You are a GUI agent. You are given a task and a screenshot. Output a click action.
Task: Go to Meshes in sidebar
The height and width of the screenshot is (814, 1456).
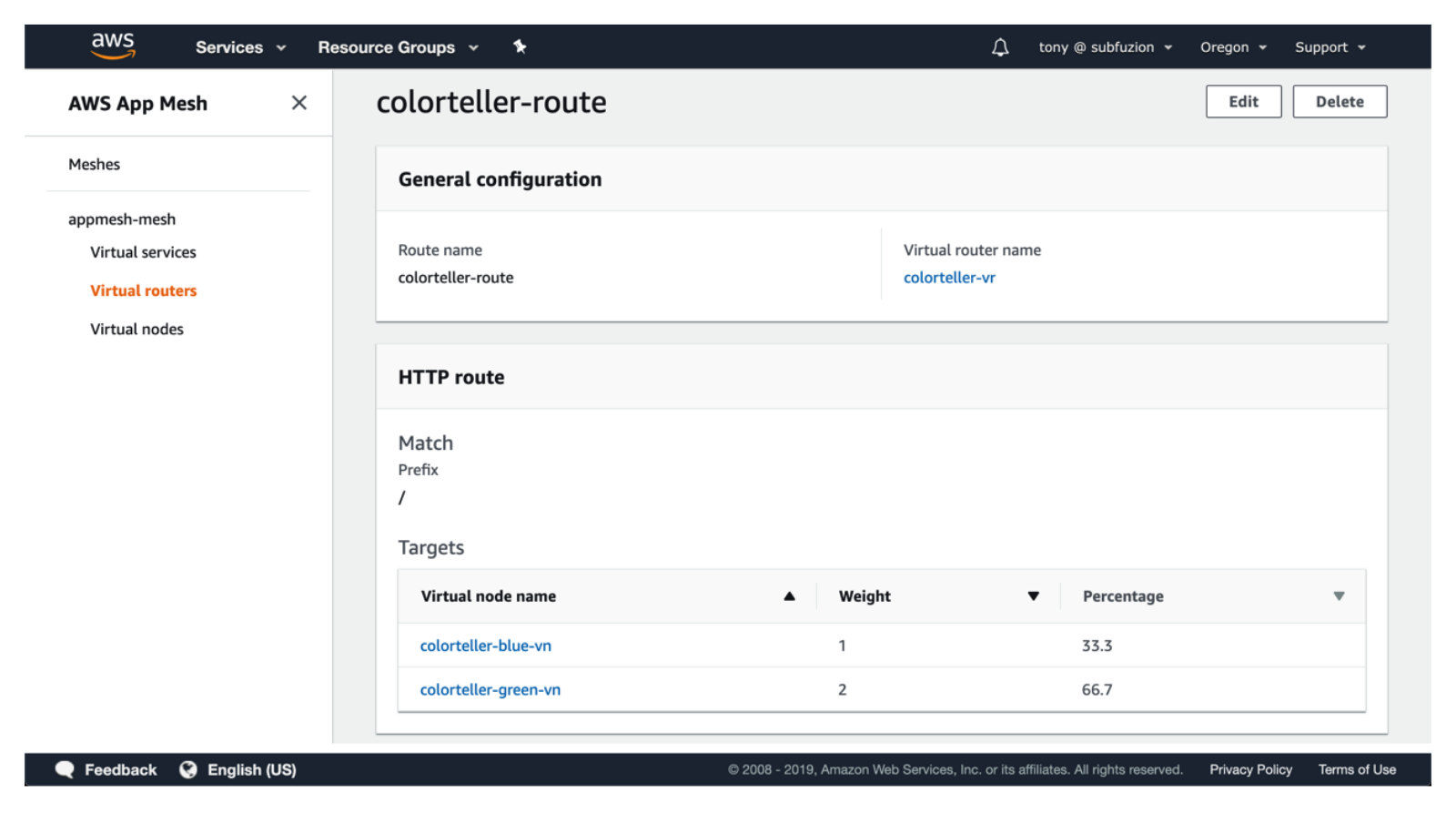94,164
